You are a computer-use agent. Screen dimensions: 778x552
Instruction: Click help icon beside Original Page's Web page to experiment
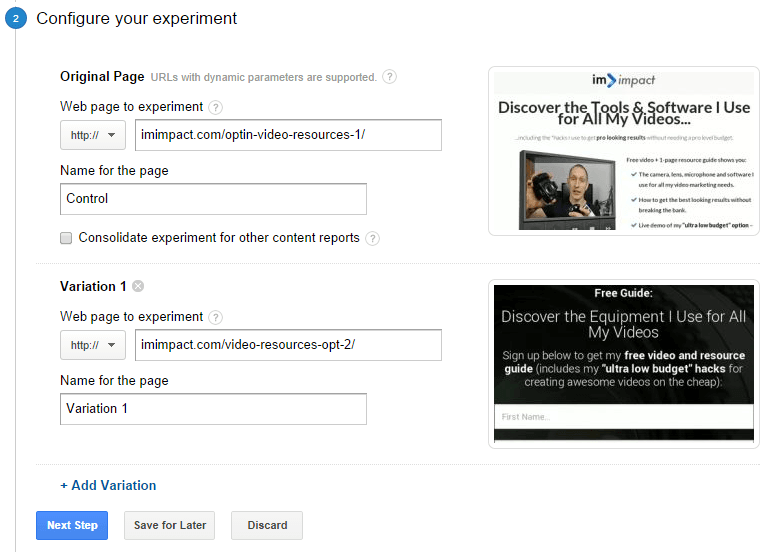[215, 107]
